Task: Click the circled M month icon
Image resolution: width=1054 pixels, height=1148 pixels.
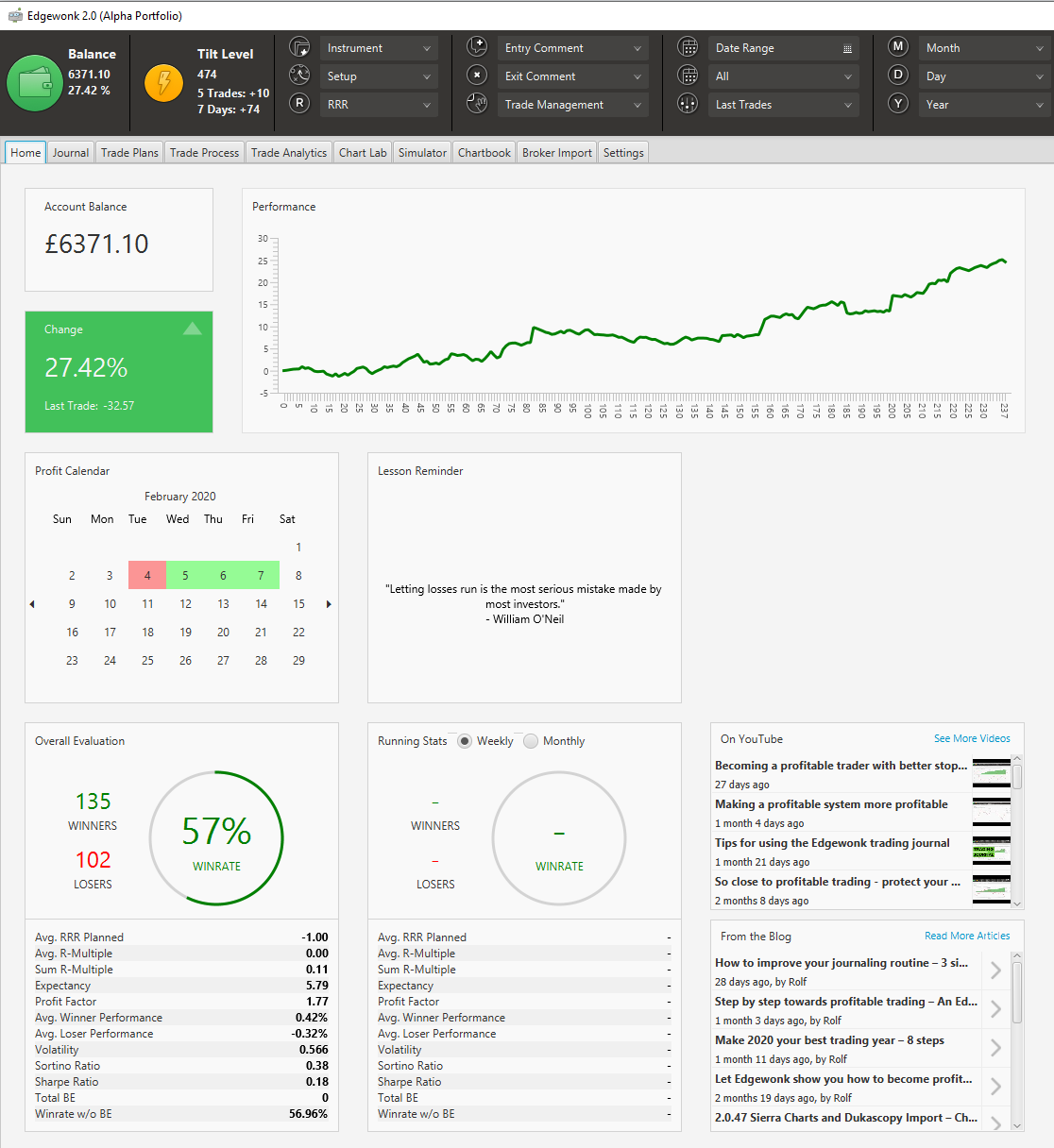Action: tap(898, 46)
